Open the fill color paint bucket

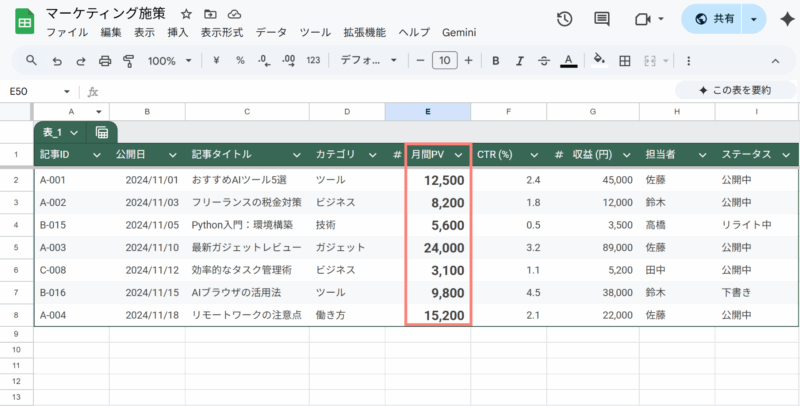pyautogui.click(x=599, y=61)
